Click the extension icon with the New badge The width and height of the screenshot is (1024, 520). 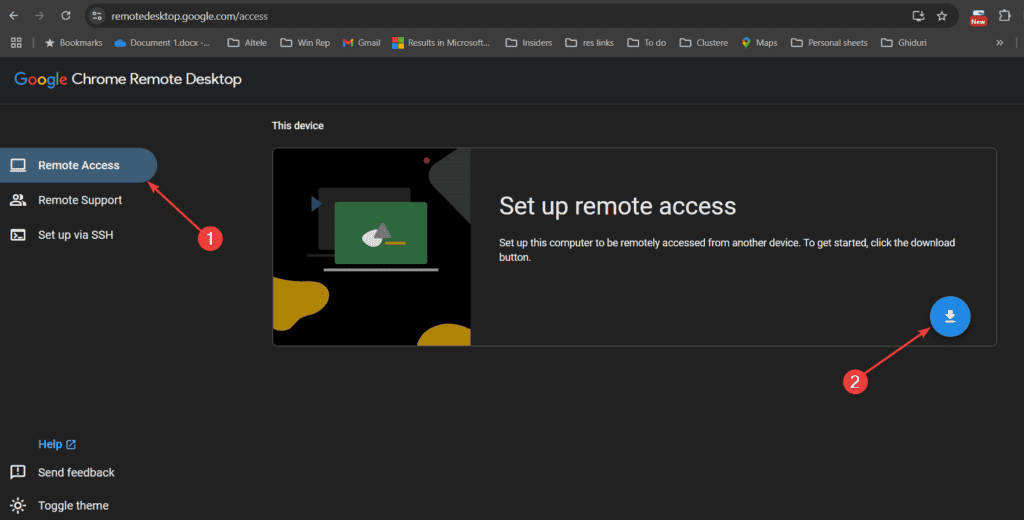(x=978, y=16)
